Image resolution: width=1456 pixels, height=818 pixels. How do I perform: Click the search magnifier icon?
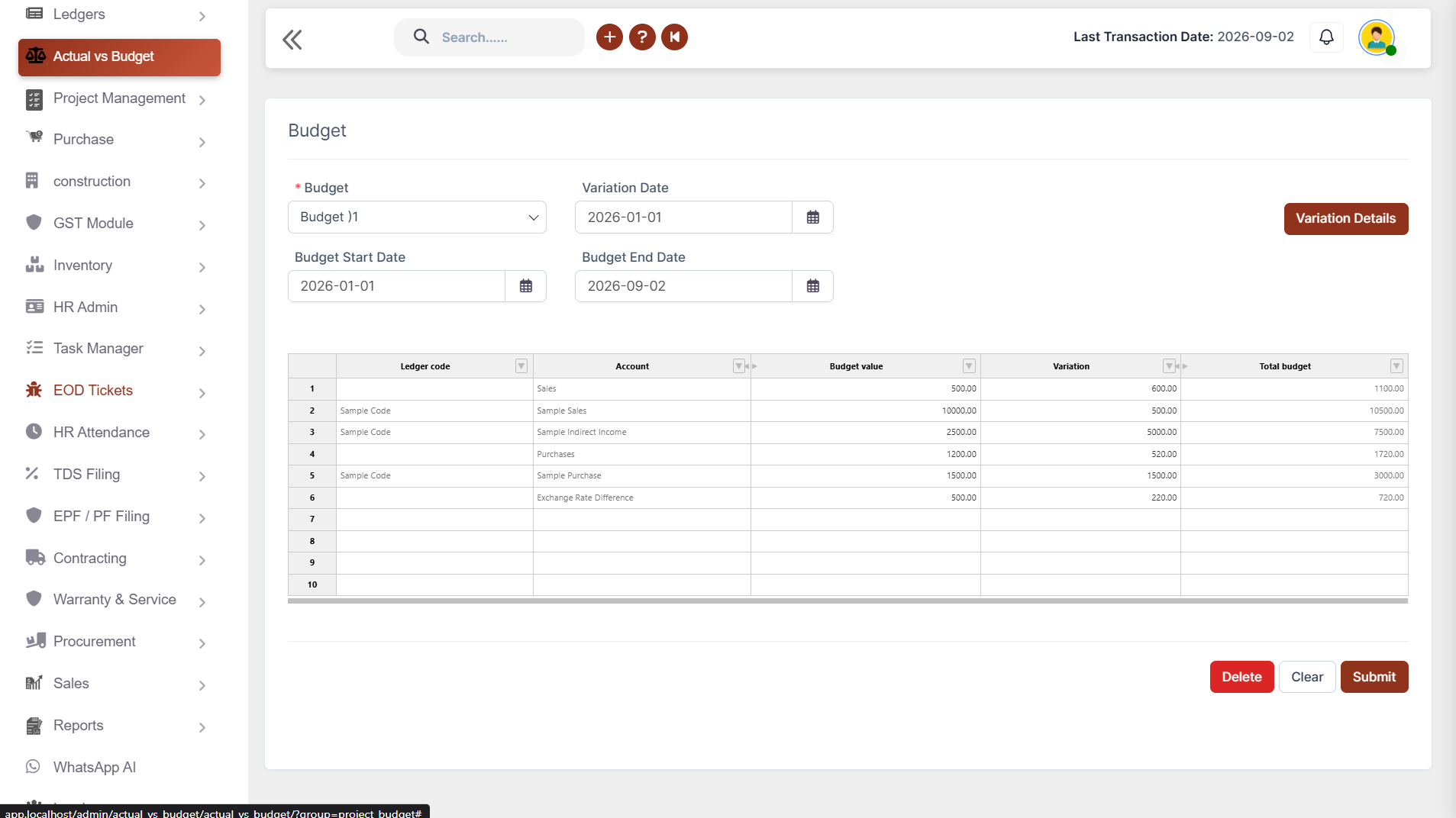tap(421, 37)
